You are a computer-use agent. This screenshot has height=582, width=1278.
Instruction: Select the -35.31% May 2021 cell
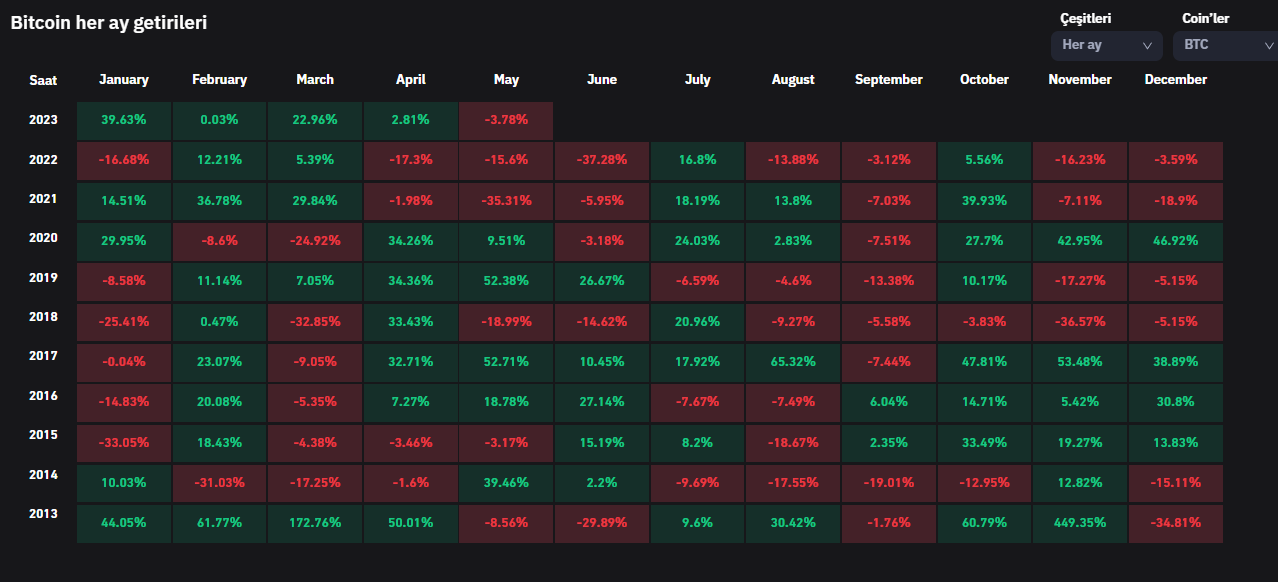pos(506,201)
